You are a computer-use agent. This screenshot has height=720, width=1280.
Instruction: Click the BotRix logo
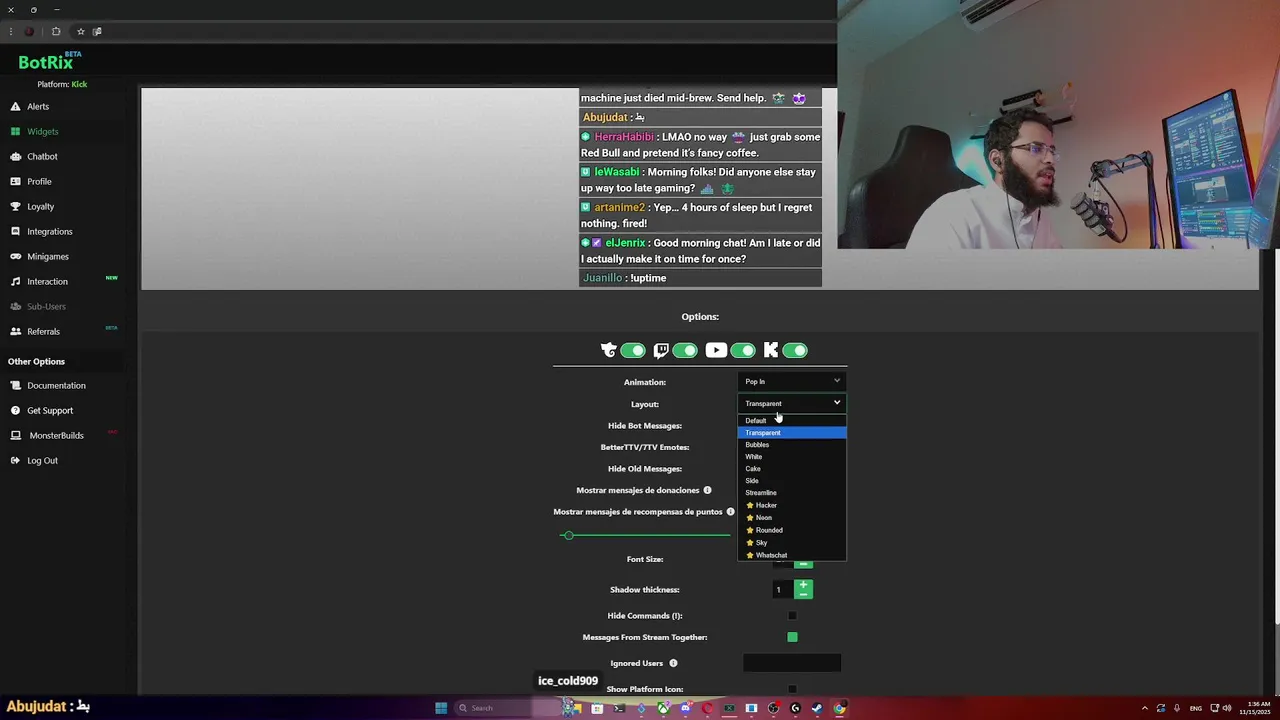coord(47,62)
